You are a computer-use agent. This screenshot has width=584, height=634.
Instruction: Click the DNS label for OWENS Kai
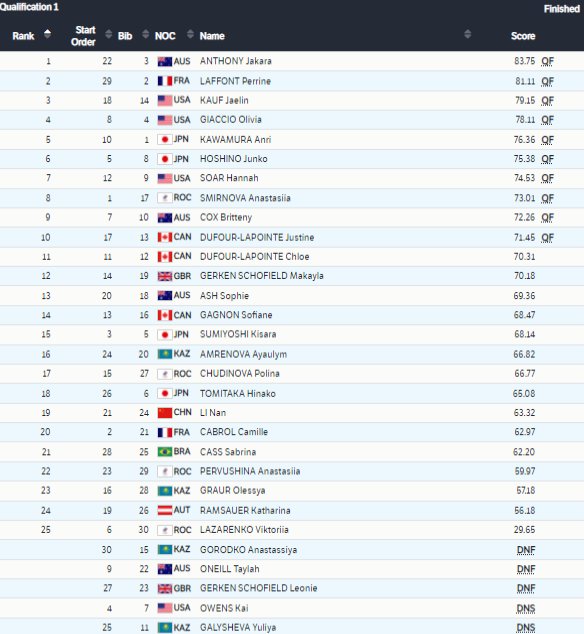pos(526,609)
